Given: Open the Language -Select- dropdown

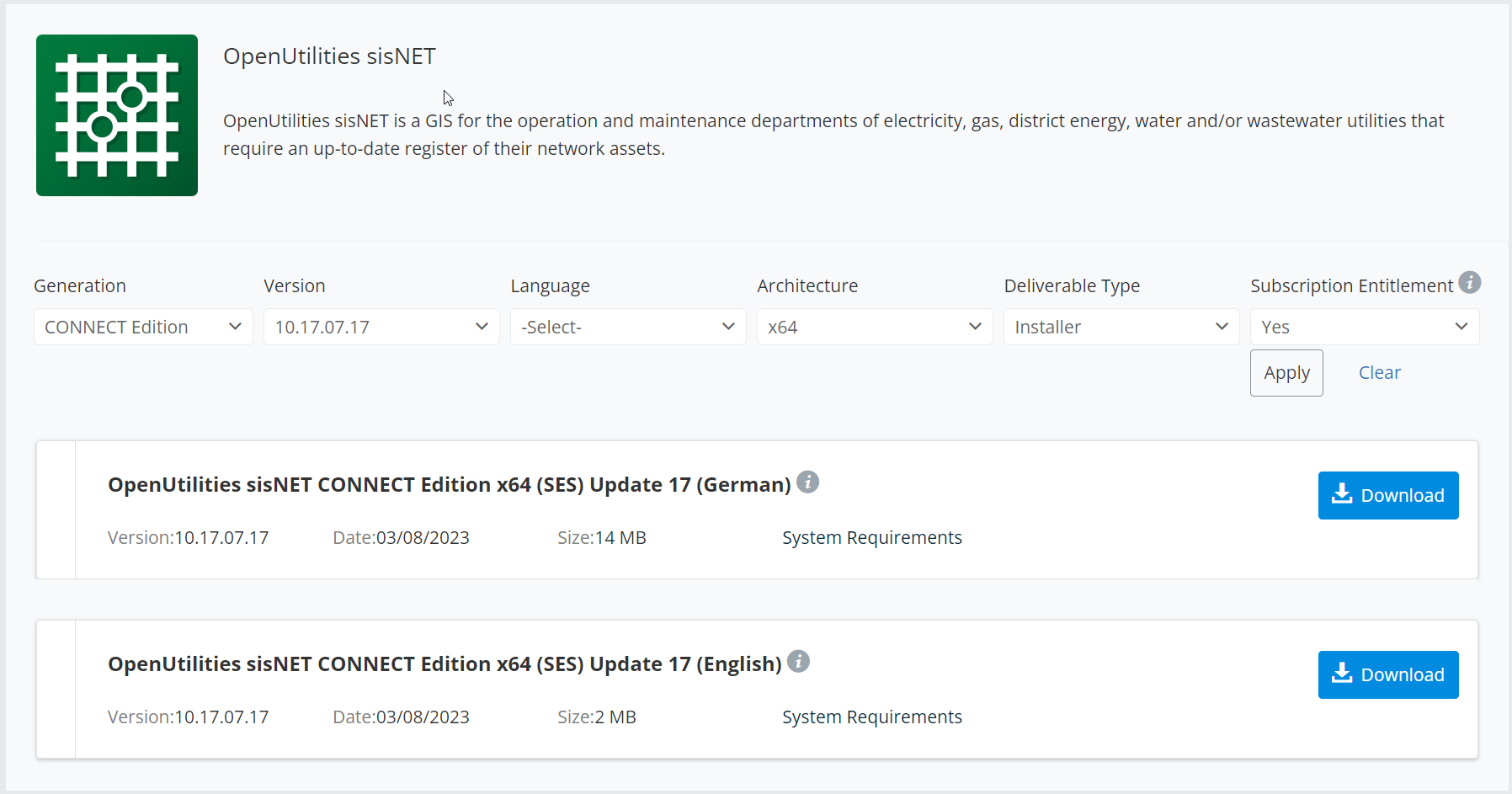Looking at the screenshot, I should coord(628,327).
